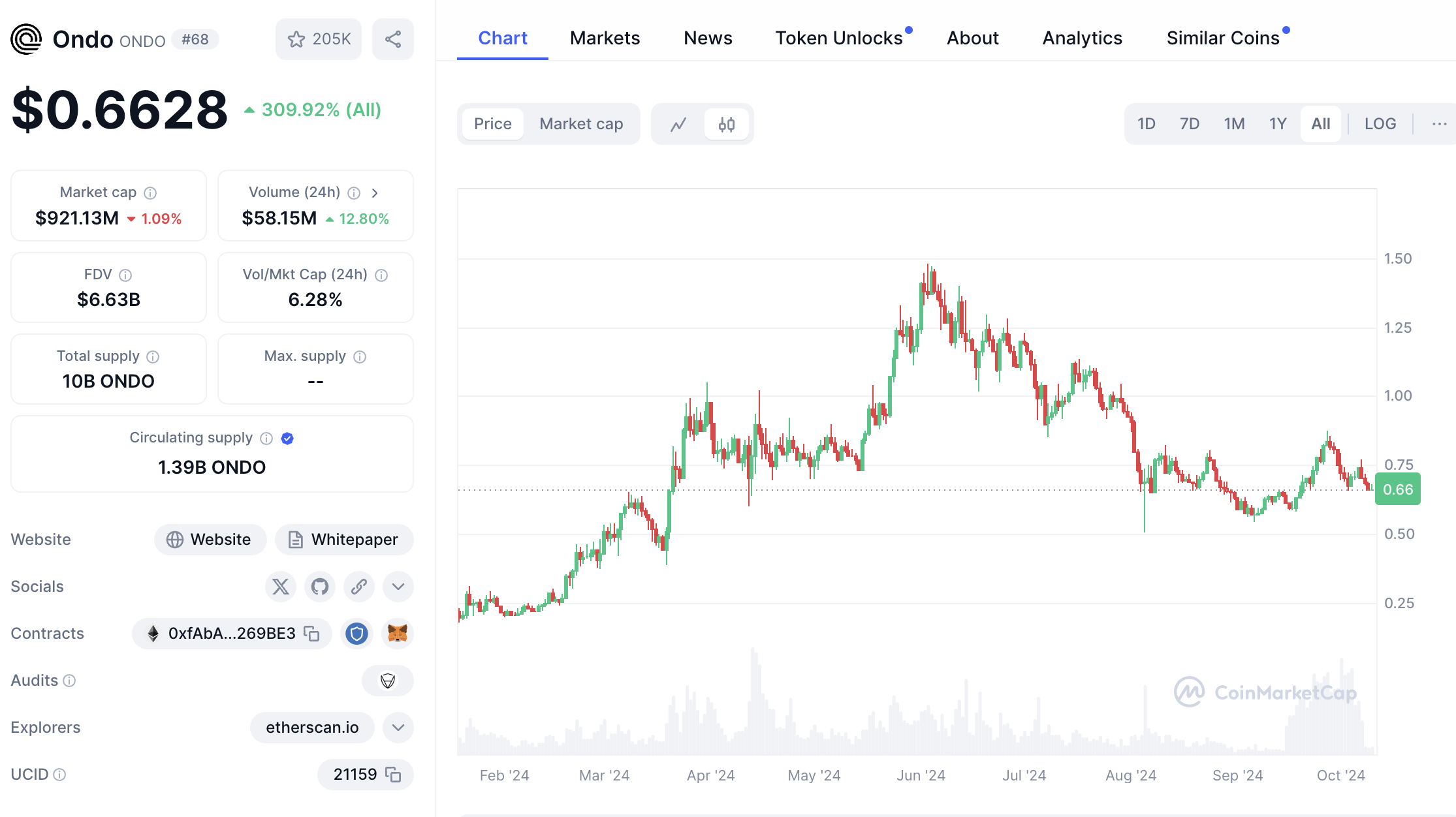Select the Price chart toggle

coord(493,124)
